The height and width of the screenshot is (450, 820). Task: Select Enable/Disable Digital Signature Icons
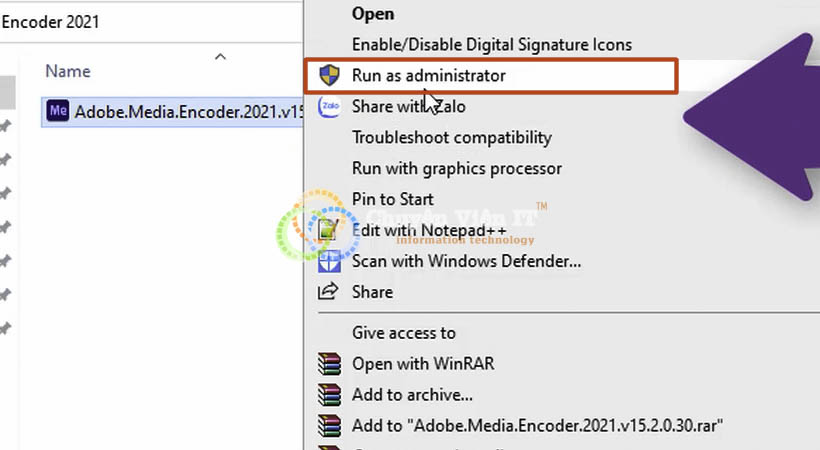pyautogui.click(x=492, y=44)
